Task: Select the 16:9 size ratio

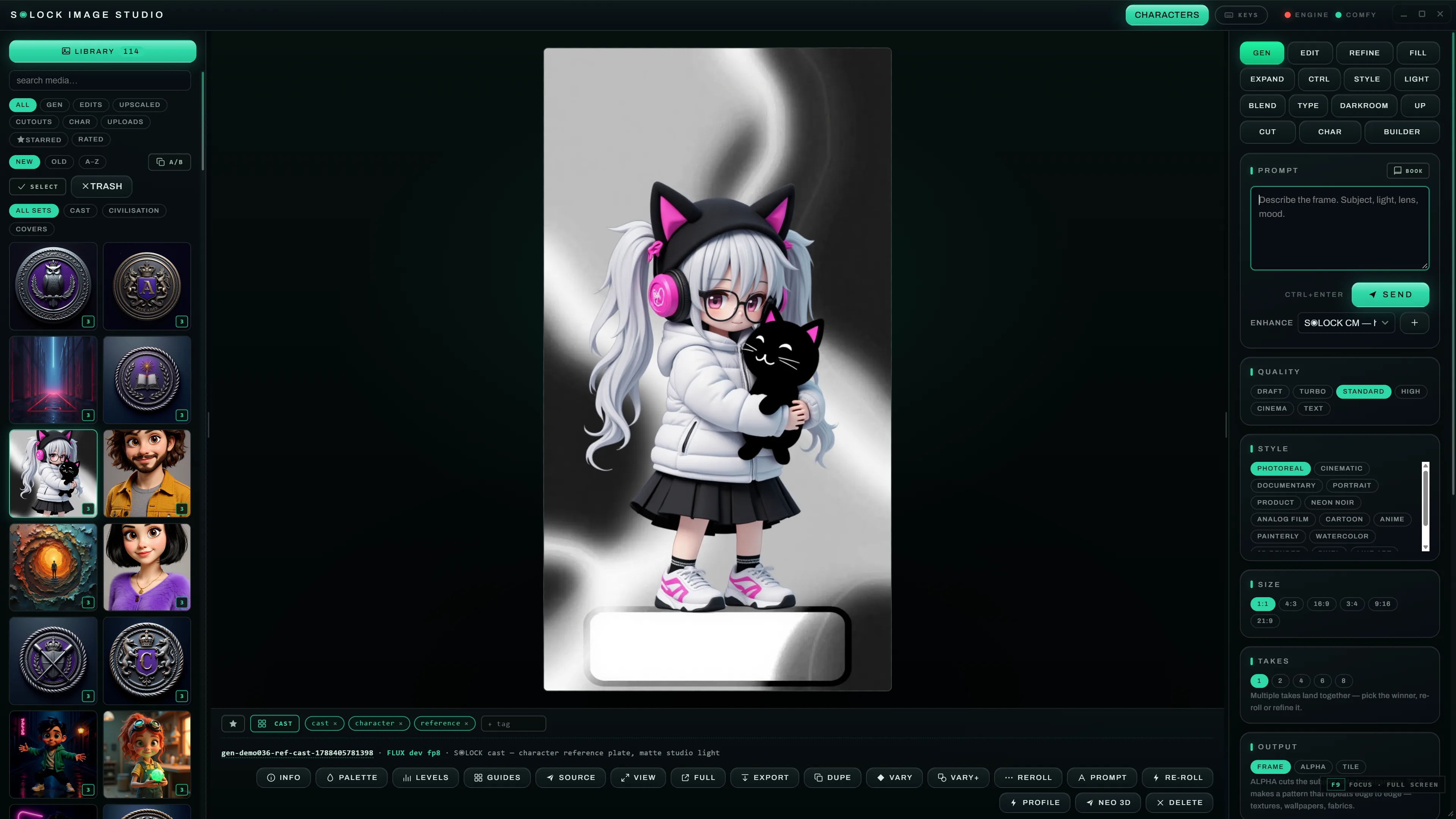Action: click(x=1321, y=604)
